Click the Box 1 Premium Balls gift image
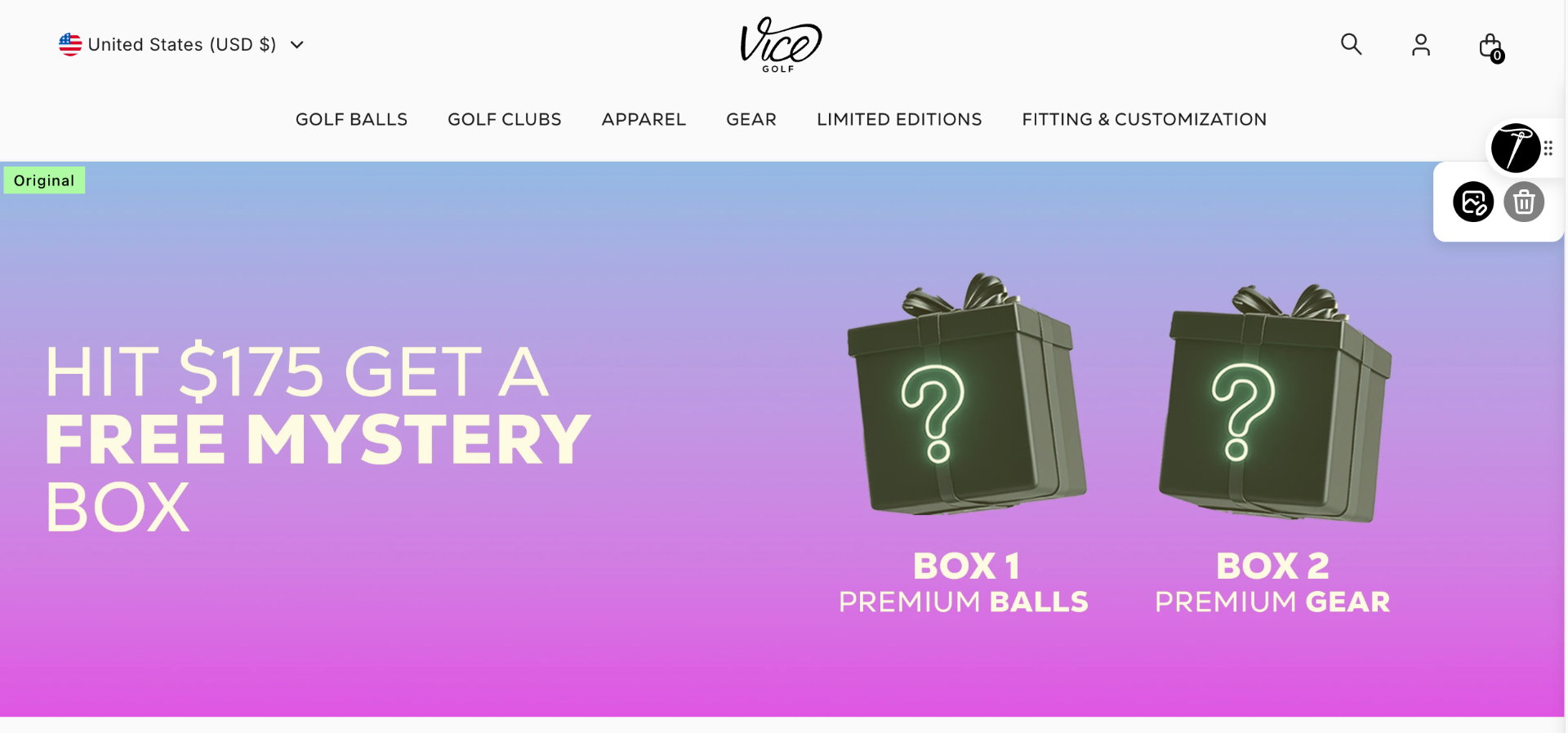The width and height of the screenshot is (1568, 733). (967, 394)
